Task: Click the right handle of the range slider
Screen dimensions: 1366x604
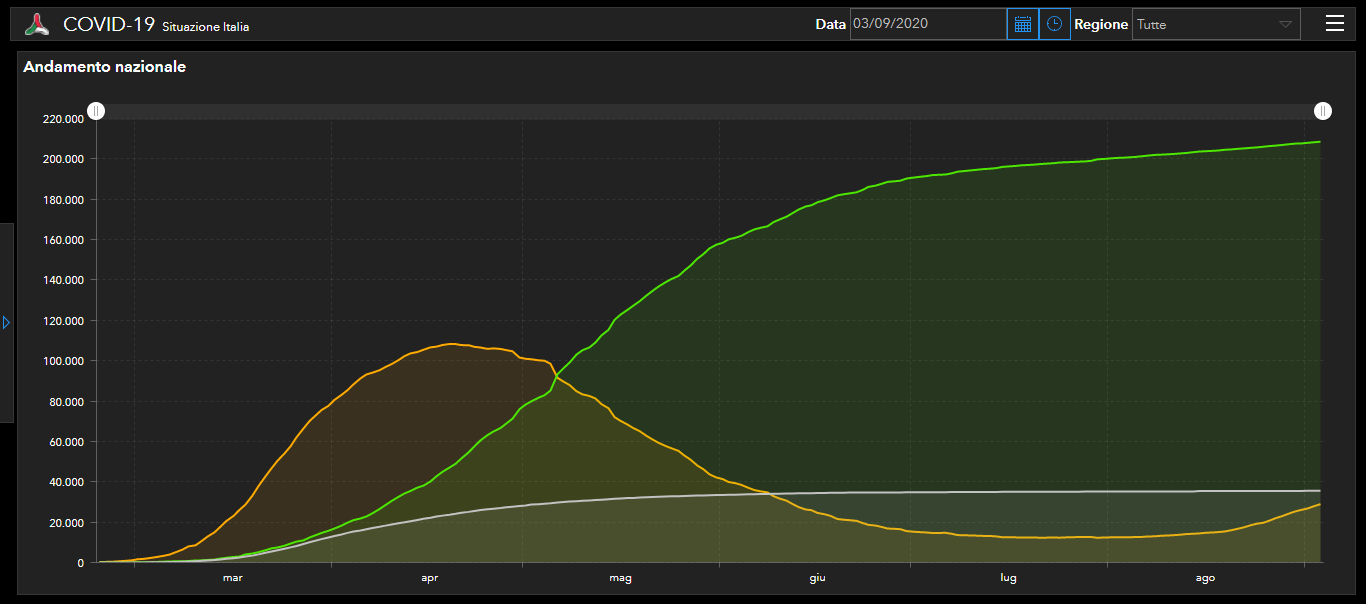Action: point(1323,111)
